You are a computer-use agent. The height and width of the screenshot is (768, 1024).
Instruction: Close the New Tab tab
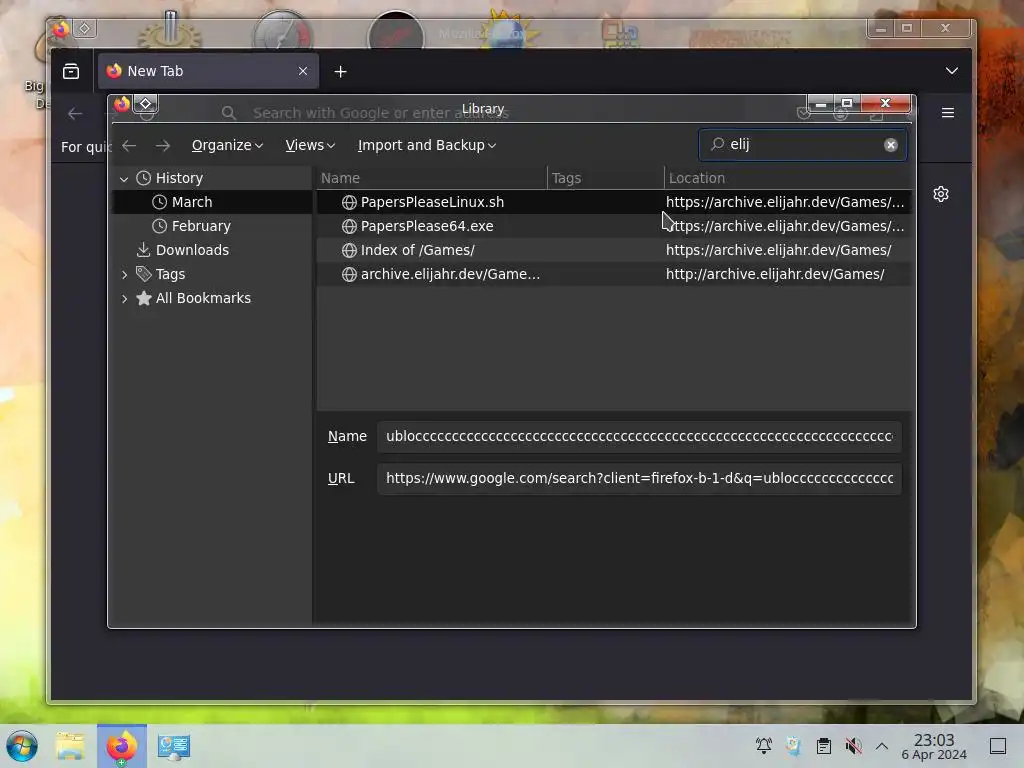(x=302, y=71)
